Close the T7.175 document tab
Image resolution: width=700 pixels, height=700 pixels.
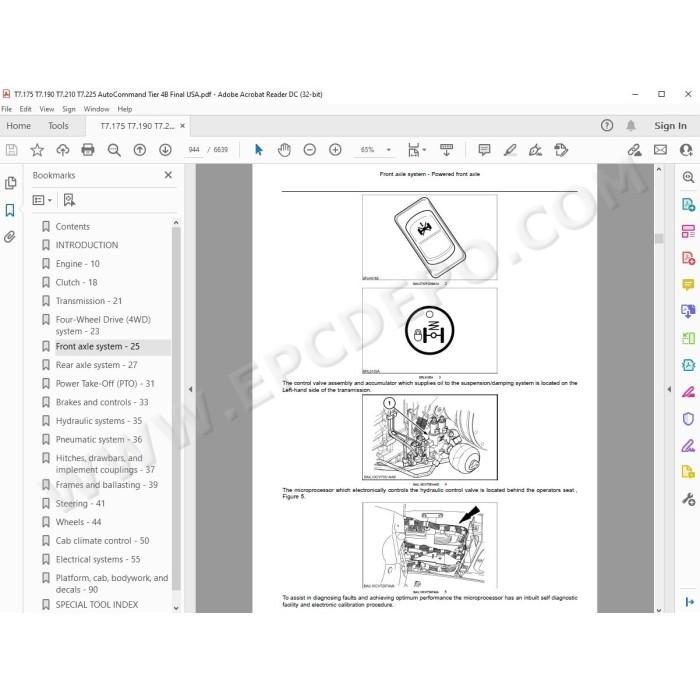tap(183, 126)
